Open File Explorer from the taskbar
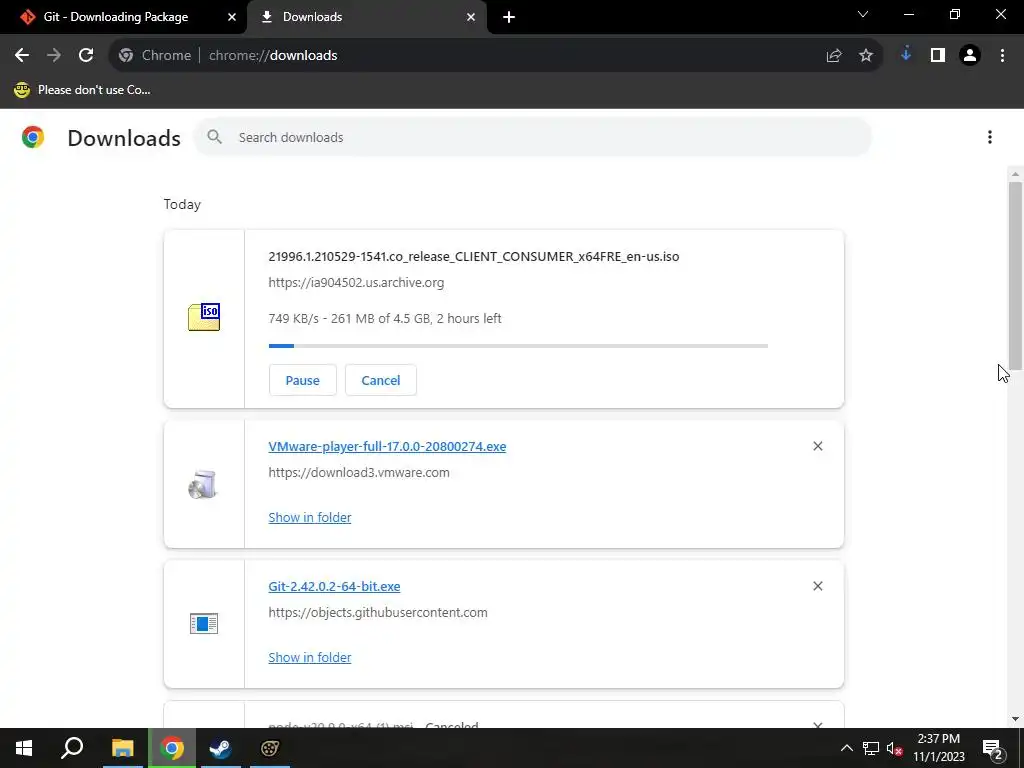 tap(122, 748)
